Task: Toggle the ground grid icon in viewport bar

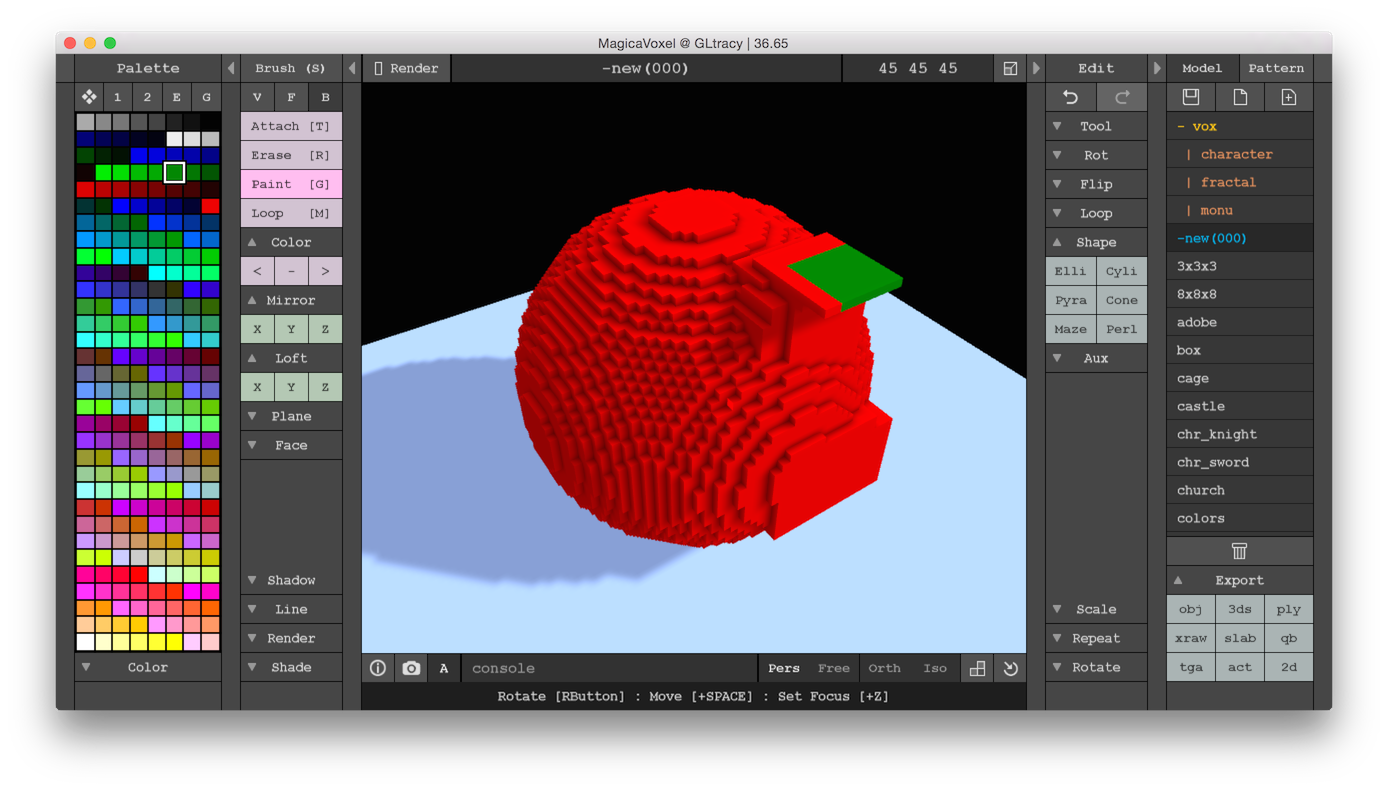Action: (977, 668)
